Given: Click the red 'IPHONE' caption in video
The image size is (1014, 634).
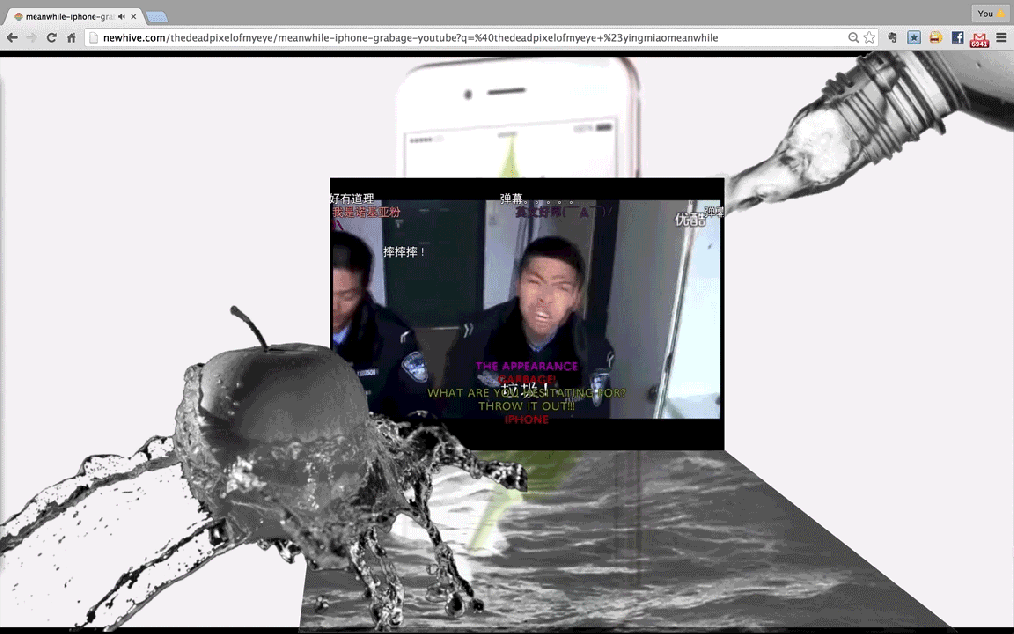Looking at the screenshot, I should tap(526, 419).
